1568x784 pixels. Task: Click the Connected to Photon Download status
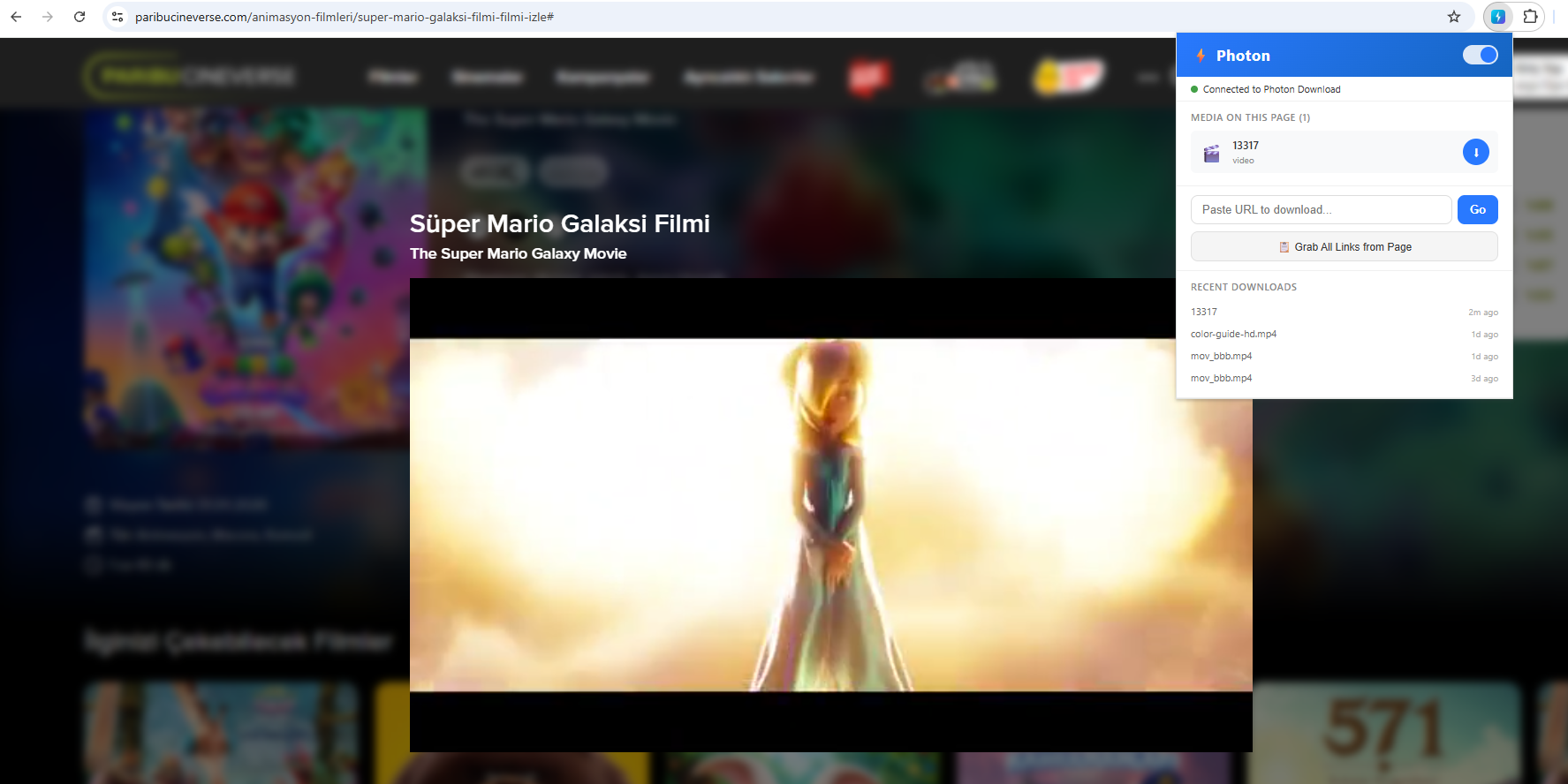click(1271, 89)
